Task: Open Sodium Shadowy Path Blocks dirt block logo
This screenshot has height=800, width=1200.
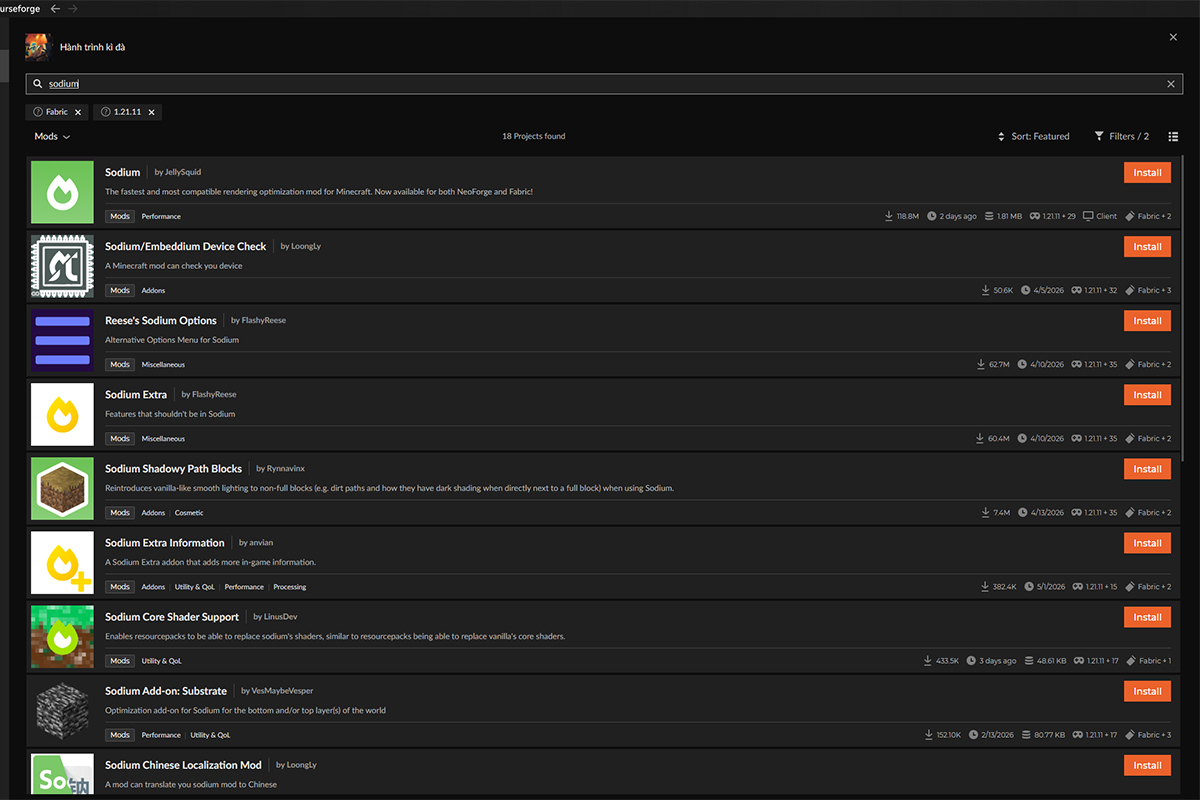Action: (62, 488)
